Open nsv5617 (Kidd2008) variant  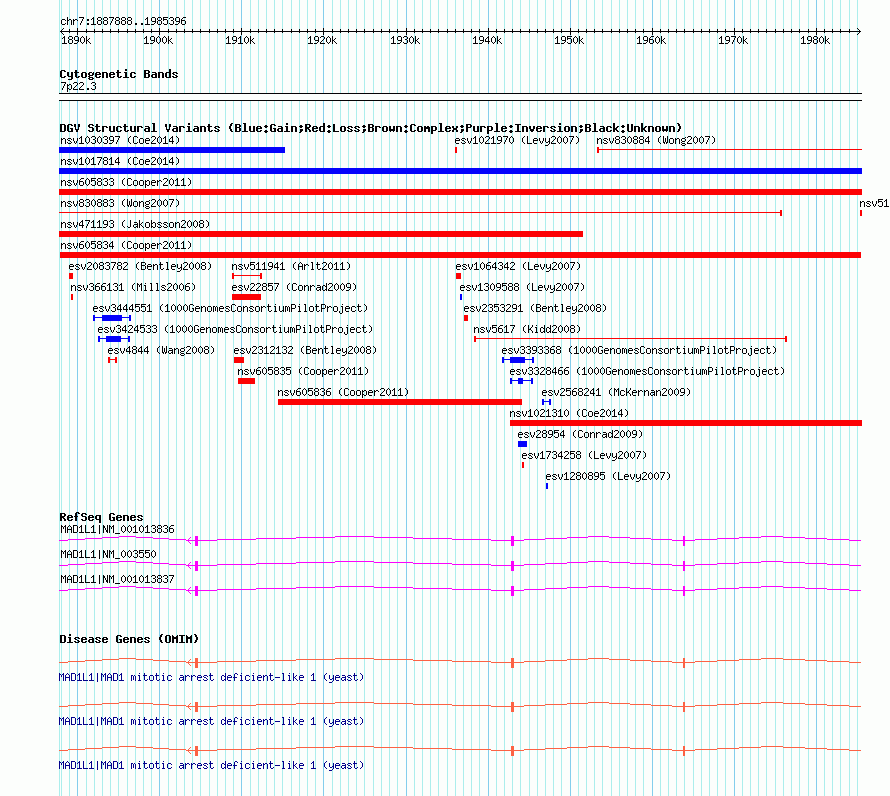tap(527, 329)
